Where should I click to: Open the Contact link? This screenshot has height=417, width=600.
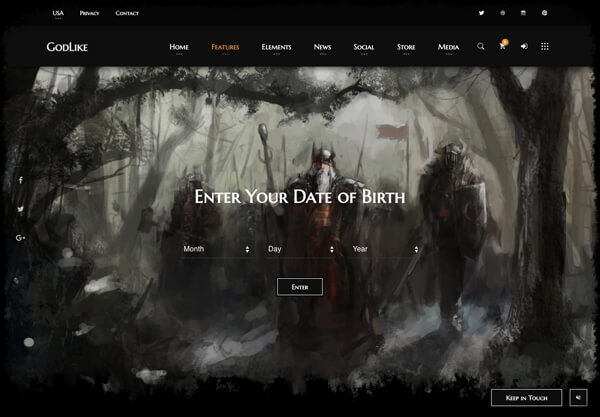point(127,13)
